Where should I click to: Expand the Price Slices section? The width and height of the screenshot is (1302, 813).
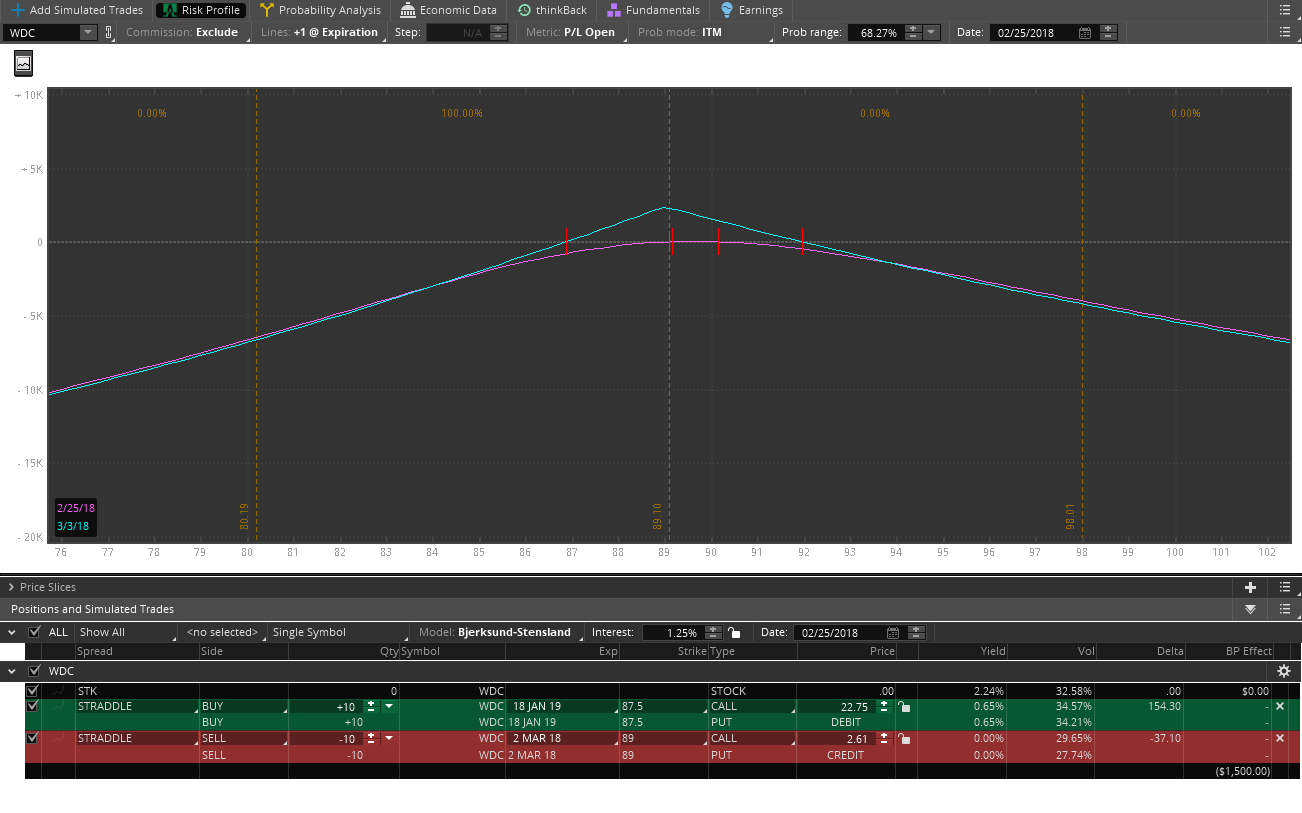pos(11,587)
